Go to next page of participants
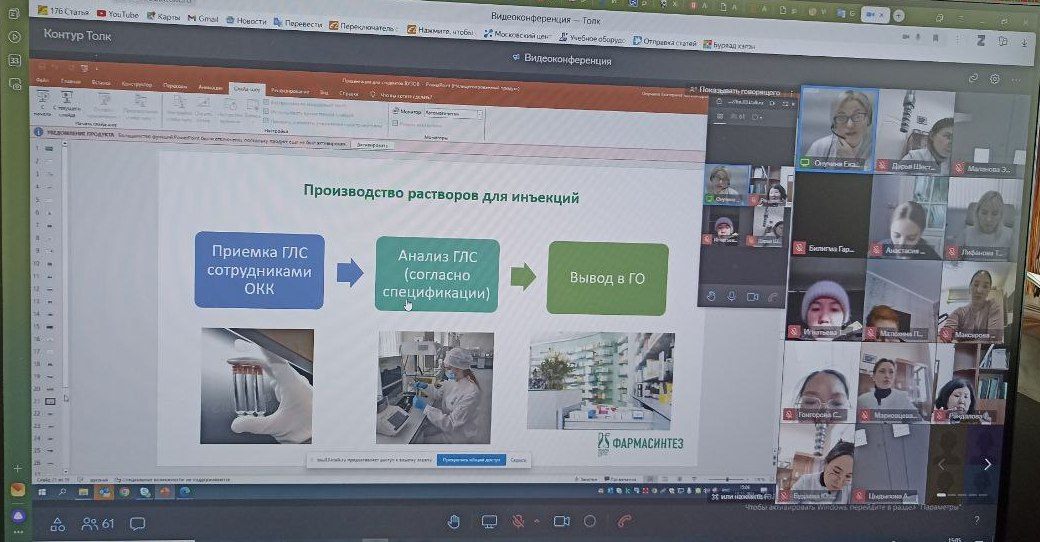 coord(988,464)
